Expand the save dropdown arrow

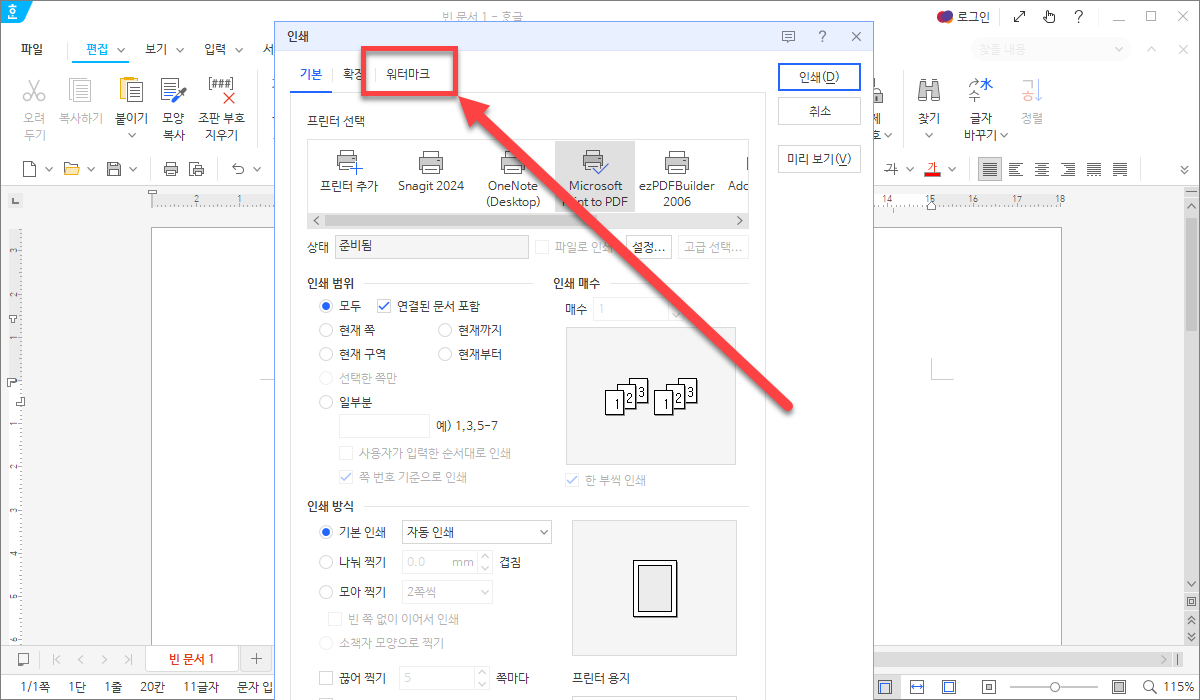(x=133, y=169)
